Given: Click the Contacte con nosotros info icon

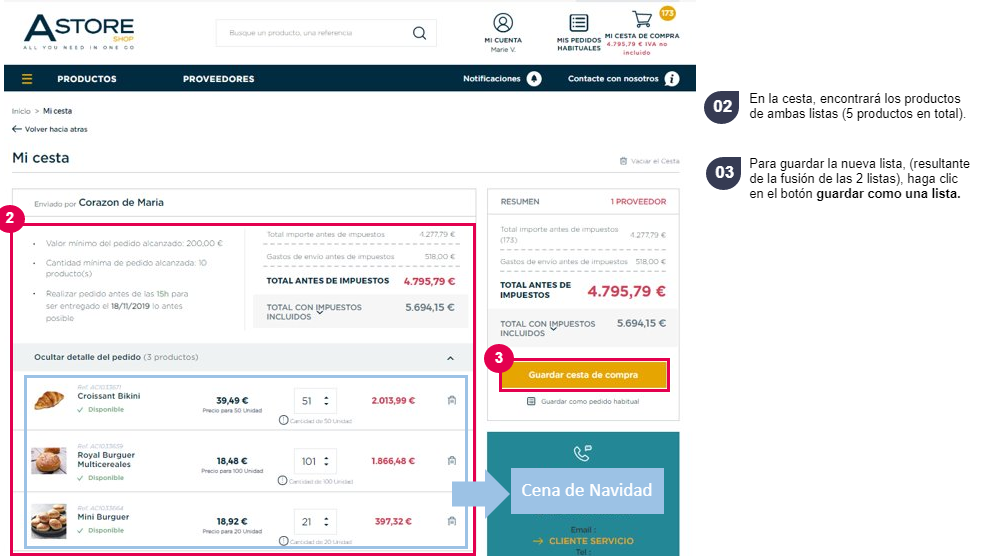Looking at the screenshot, I should click(672, 79).
